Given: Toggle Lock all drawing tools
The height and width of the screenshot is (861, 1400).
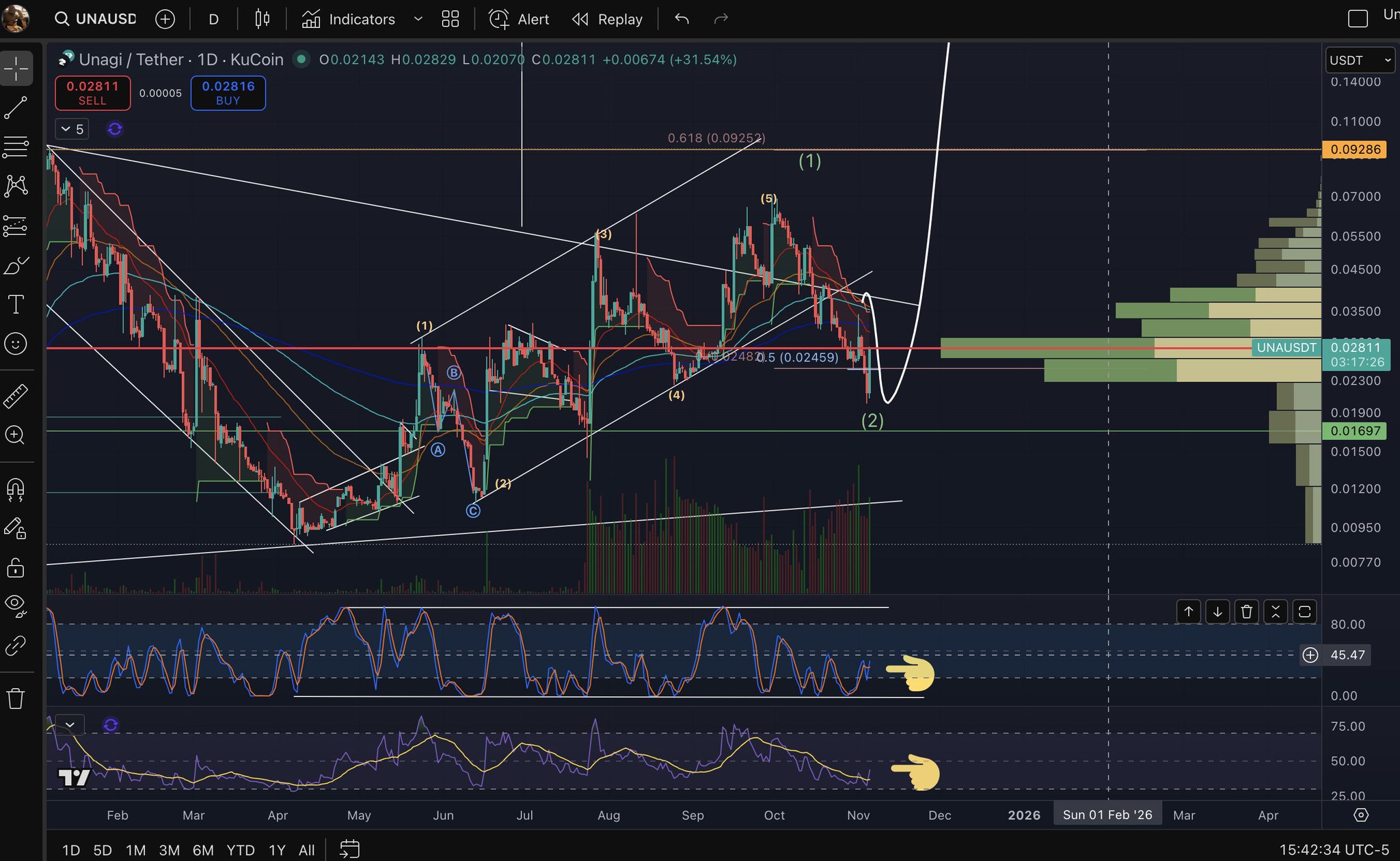Looking at the screenshot, I should [x=16, y=568].
